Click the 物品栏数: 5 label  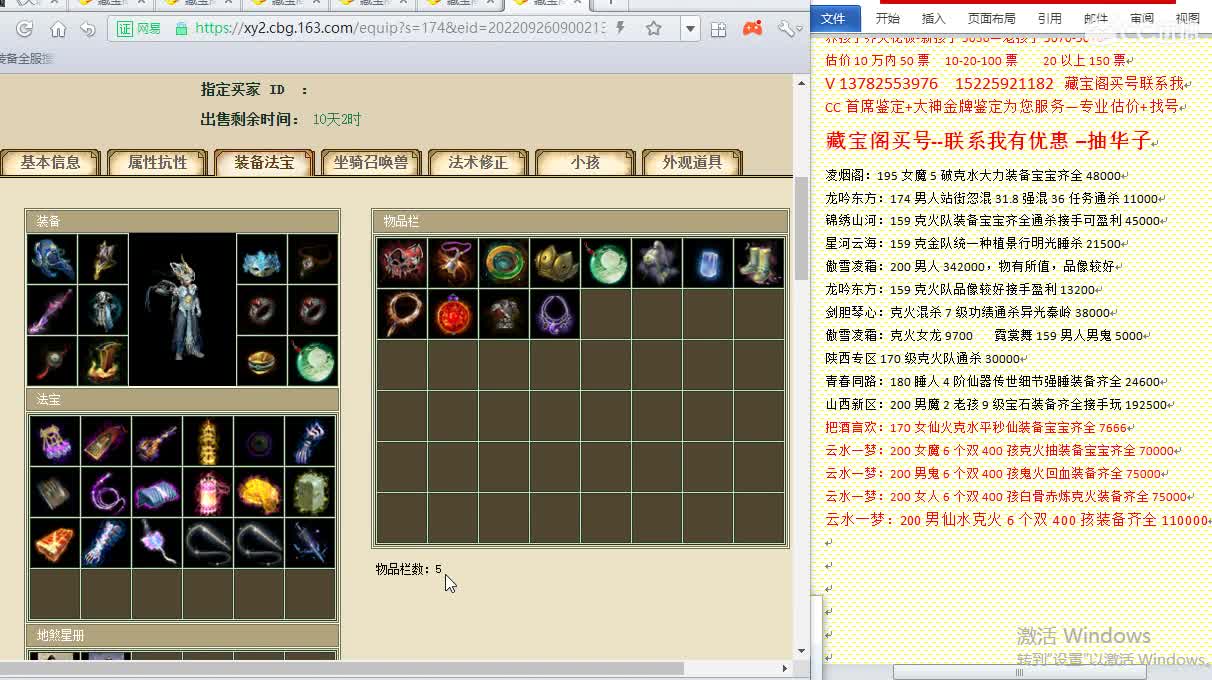pos(409,569)
